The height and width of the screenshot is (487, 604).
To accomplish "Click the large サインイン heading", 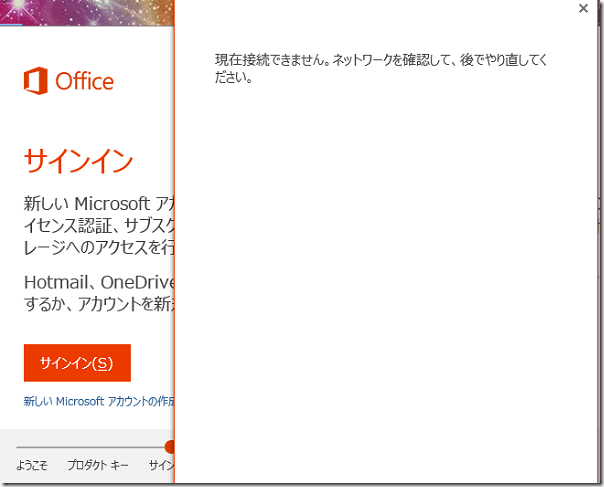I will (78, 160).
